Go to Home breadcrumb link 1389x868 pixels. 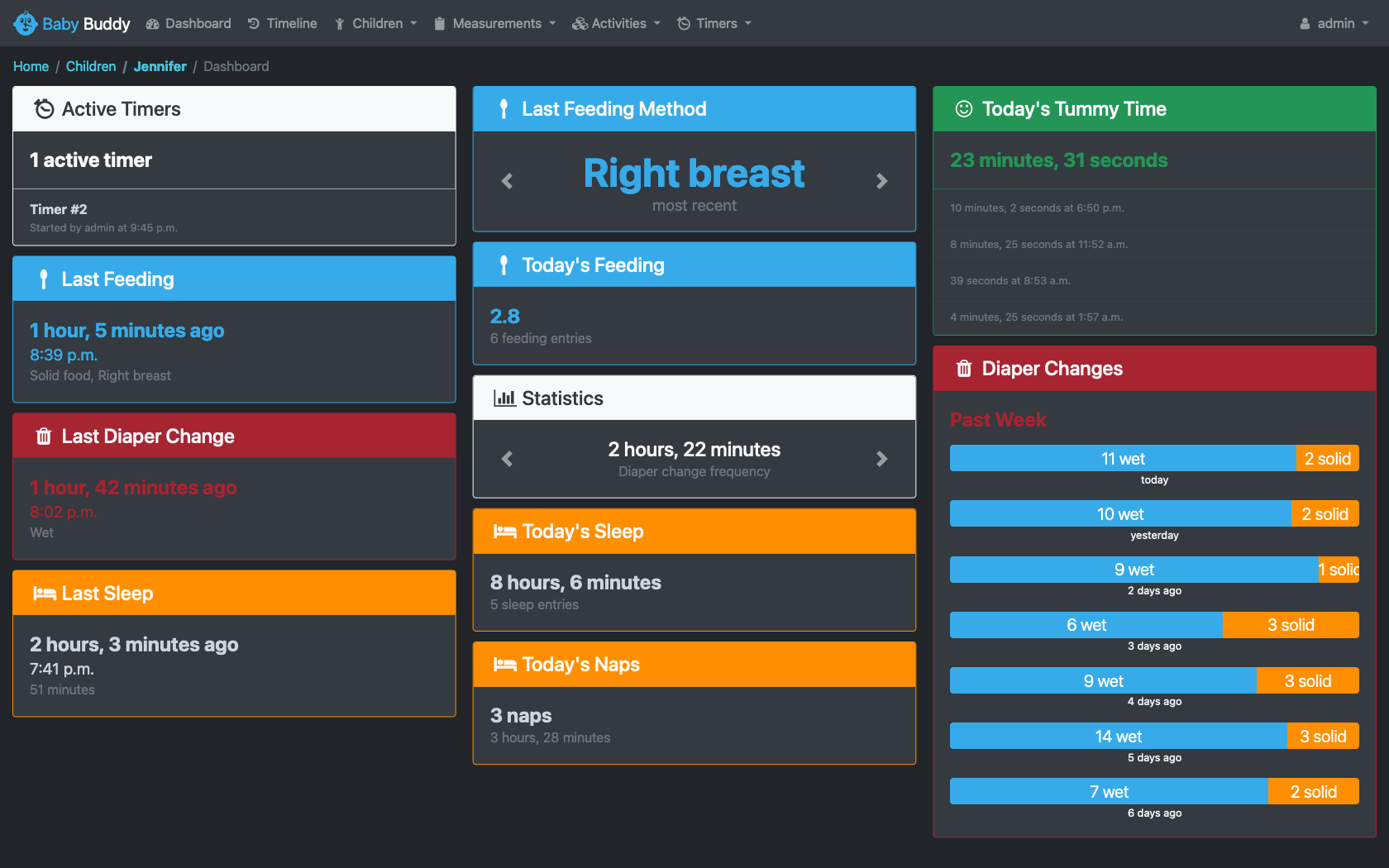coord(31,66)
